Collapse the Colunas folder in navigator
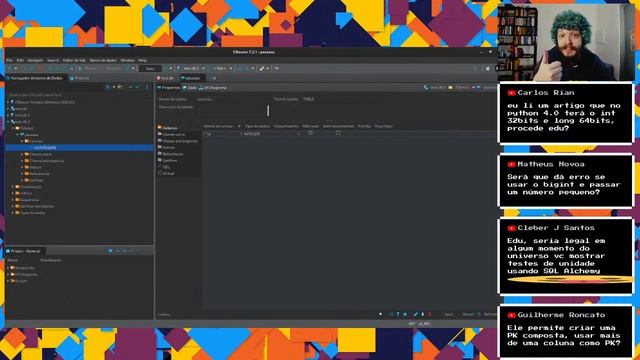The image size is (640, 360). point(22,141)
